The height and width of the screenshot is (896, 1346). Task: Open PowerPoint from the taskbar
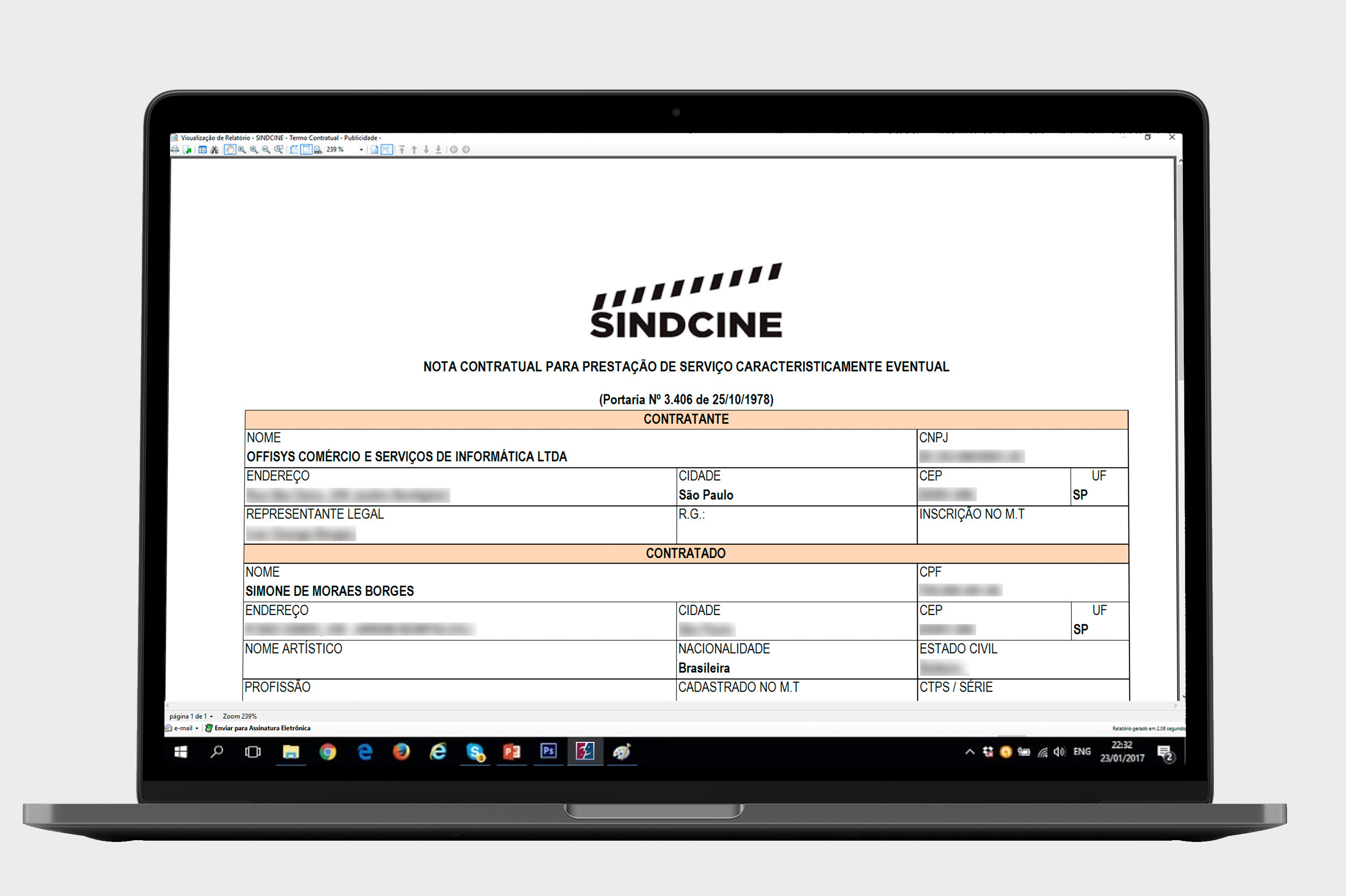pyautogui.click(x=512, y=751)
